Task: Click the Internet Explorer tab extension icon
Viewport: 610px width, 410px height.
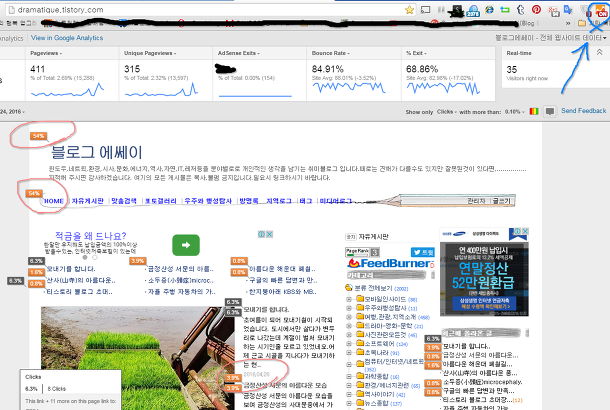Action: 489,9
